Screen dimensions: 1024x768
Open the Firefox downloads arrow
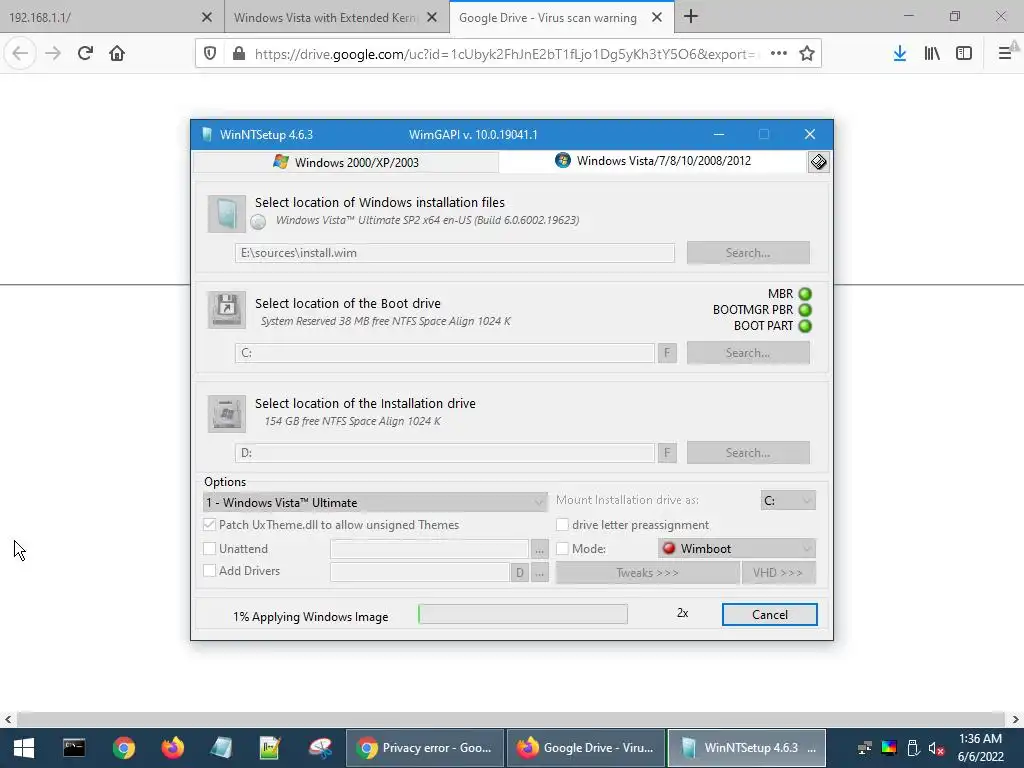pos(900,54)
